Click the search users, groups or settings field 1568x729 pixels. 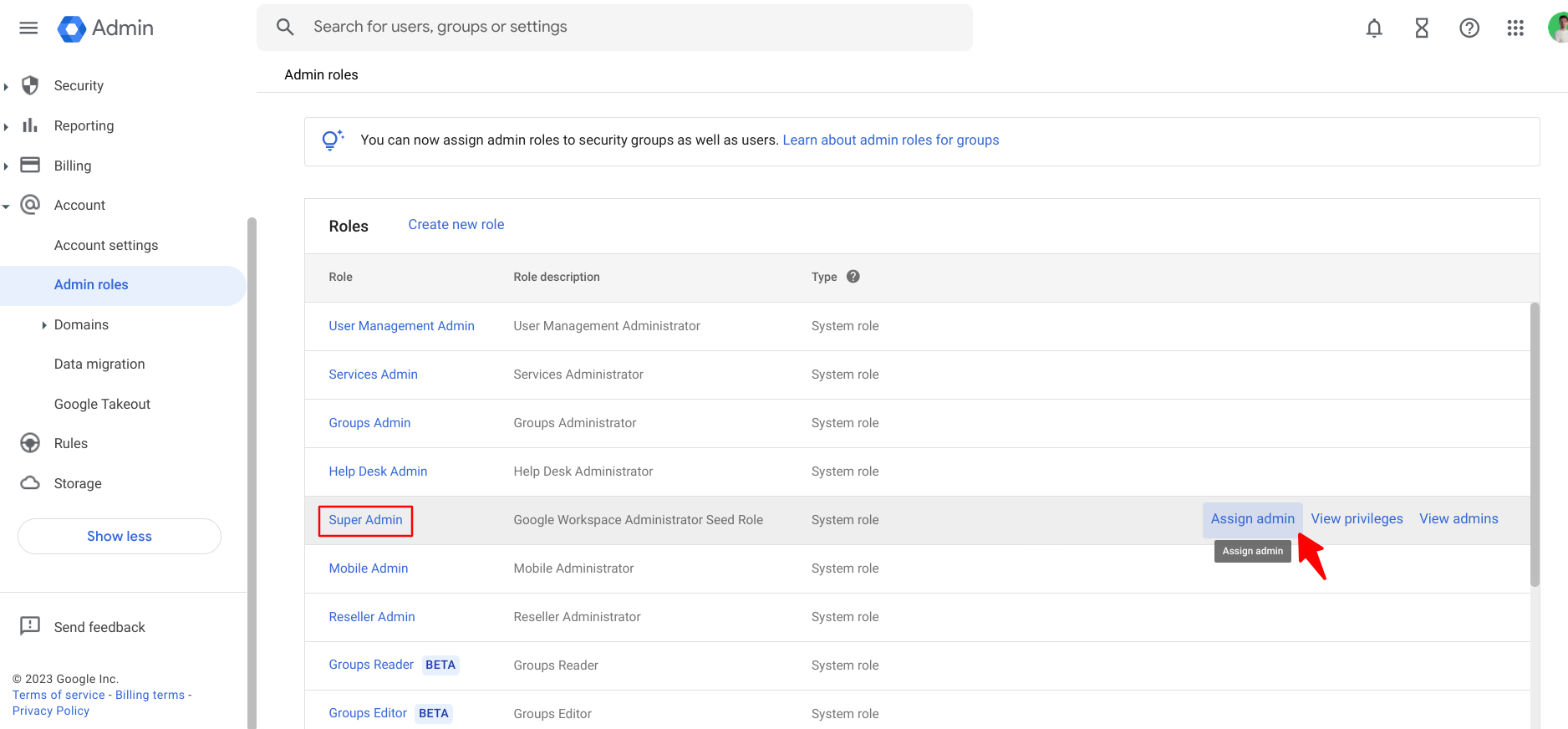(x=614, y=27)
